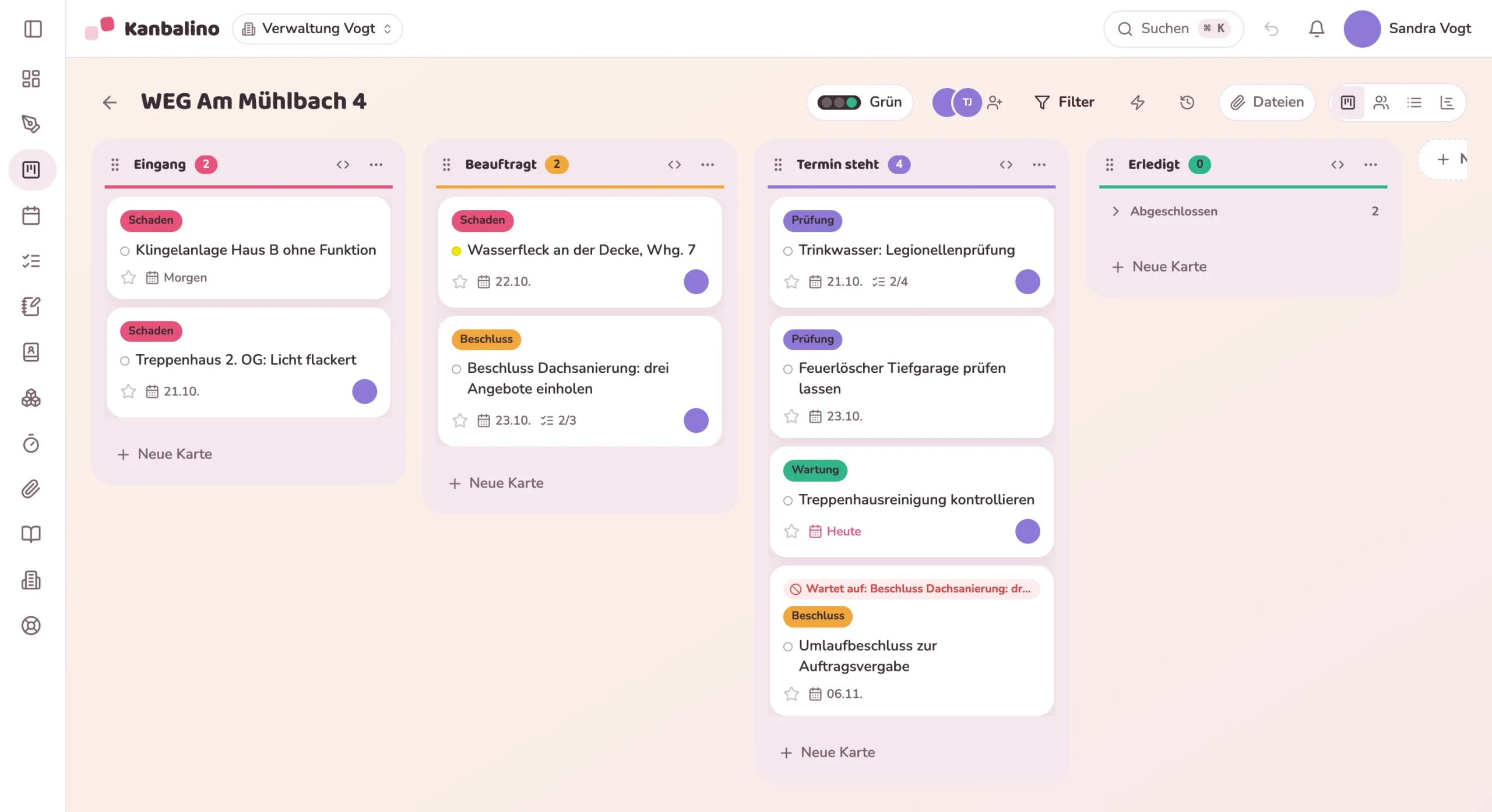Image resolution: width=1492 pixels, height=812 pixels.
Task: Open the Verwaltung Vogt workspace dropdown
Action: click(x=318, y=29)
